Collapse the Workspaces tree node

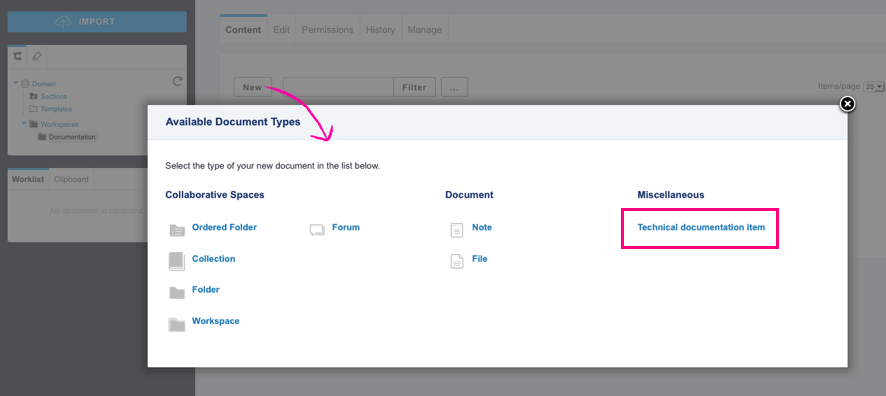tap(24, 123)
